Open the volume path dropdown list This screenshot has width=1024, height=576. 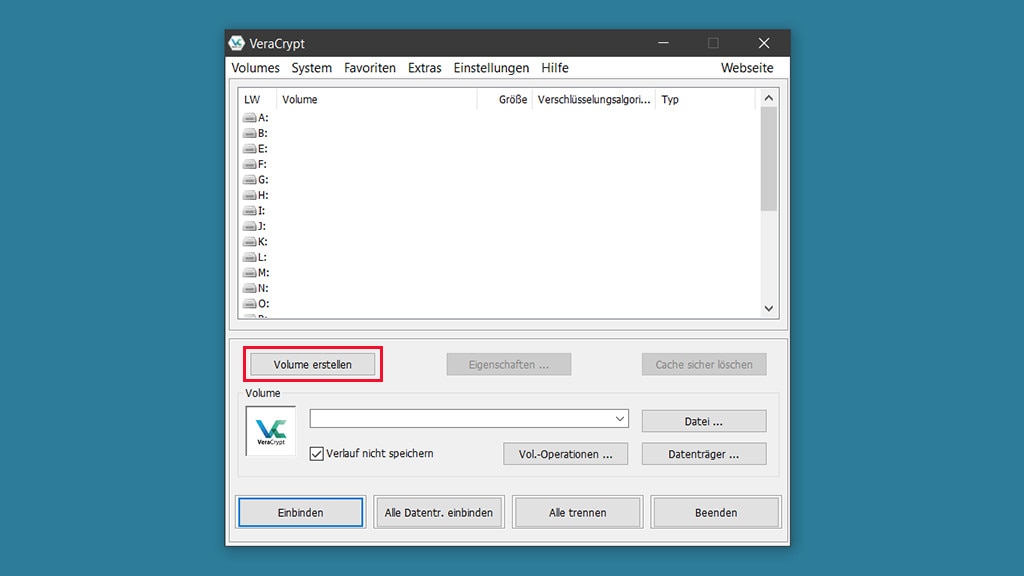coord(620,418)
